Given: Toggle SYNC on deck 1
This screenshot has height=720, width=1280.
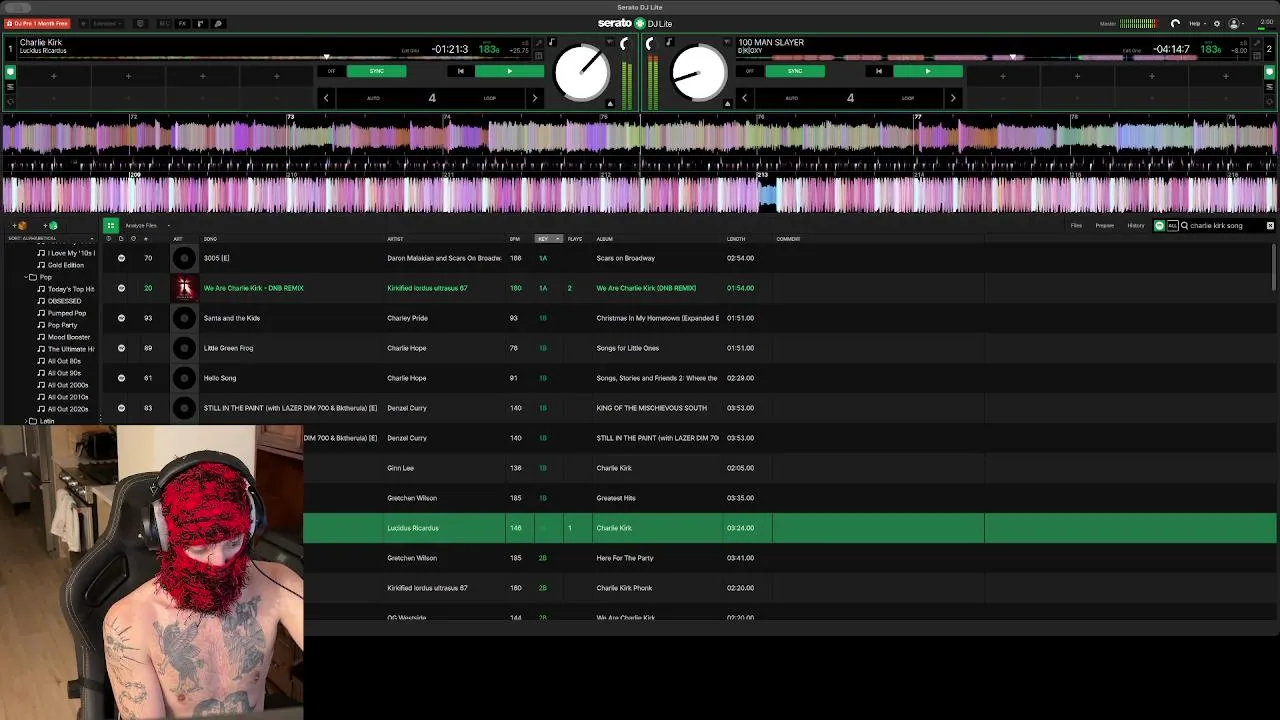Looking at the screenshot, I should 376,71.
